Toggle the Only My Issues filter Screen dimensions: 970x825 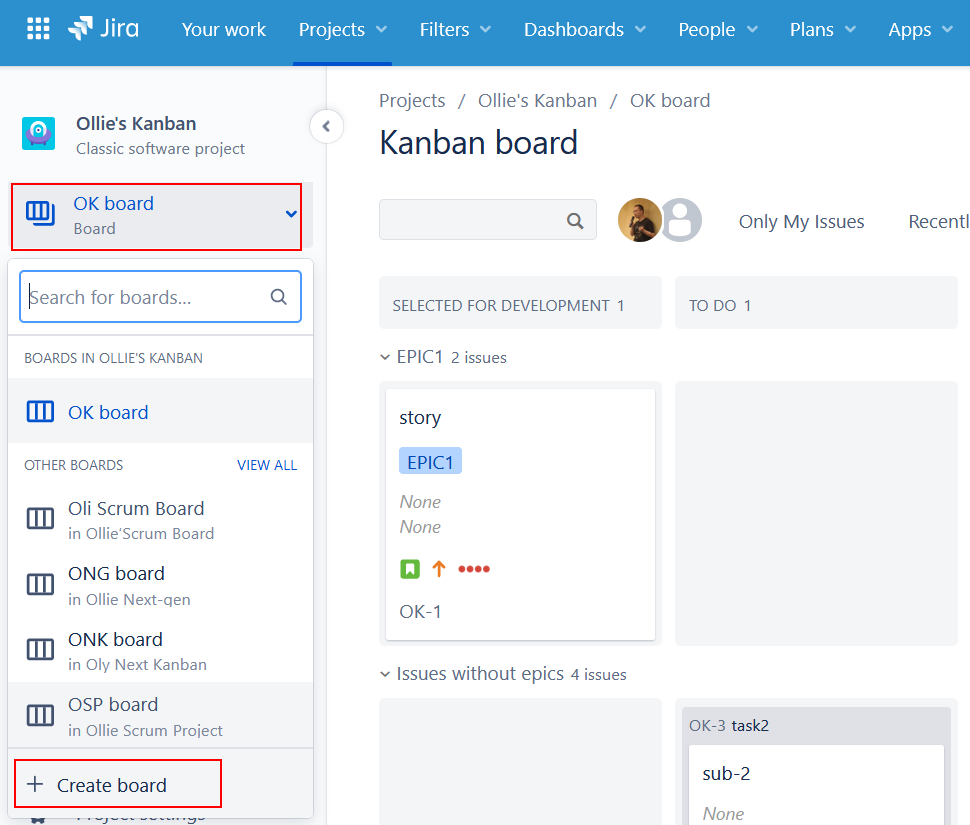coord(801,221)
